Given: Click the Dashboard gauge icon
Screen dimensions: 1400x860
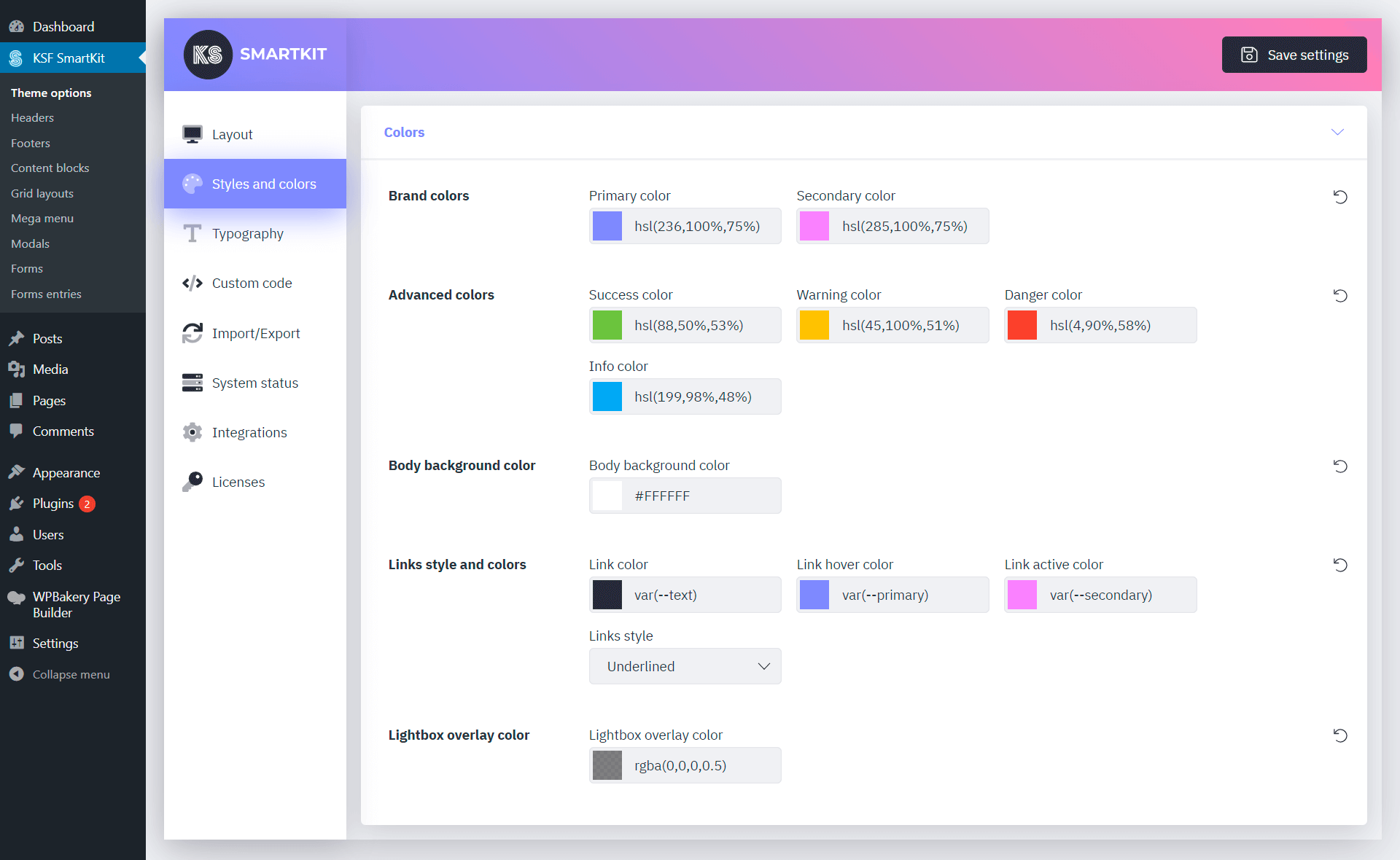Looking at the screenshot, I should tap(16, 27).
